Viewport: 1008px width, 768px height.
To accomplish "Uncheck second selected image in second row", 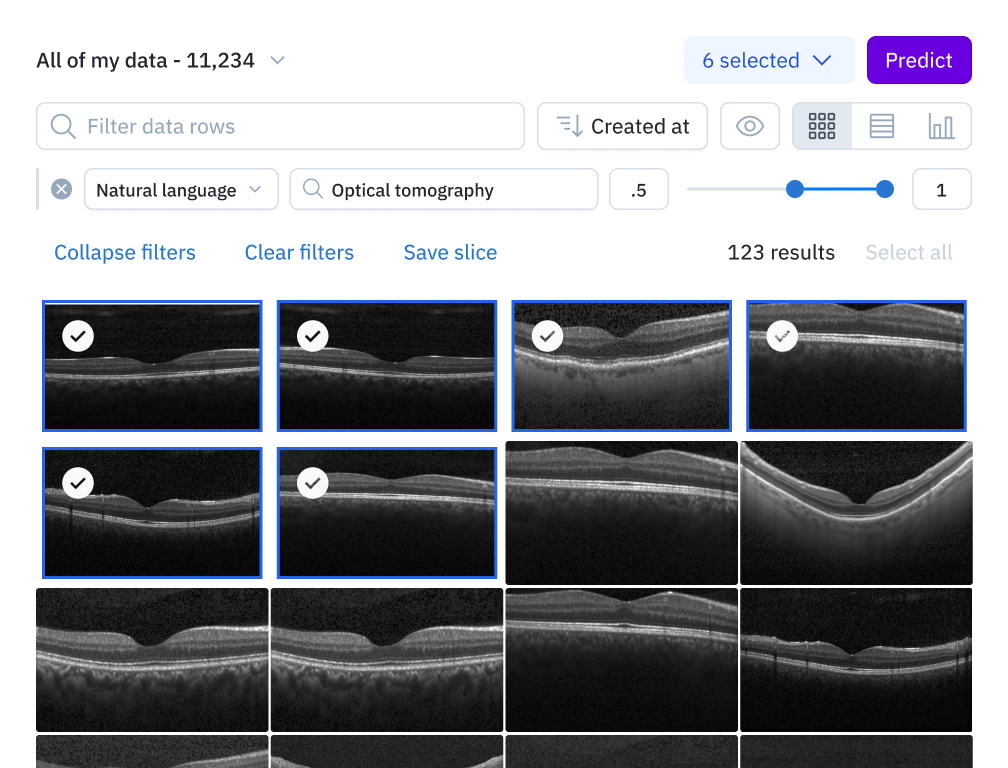I will [x=312, y=483].
